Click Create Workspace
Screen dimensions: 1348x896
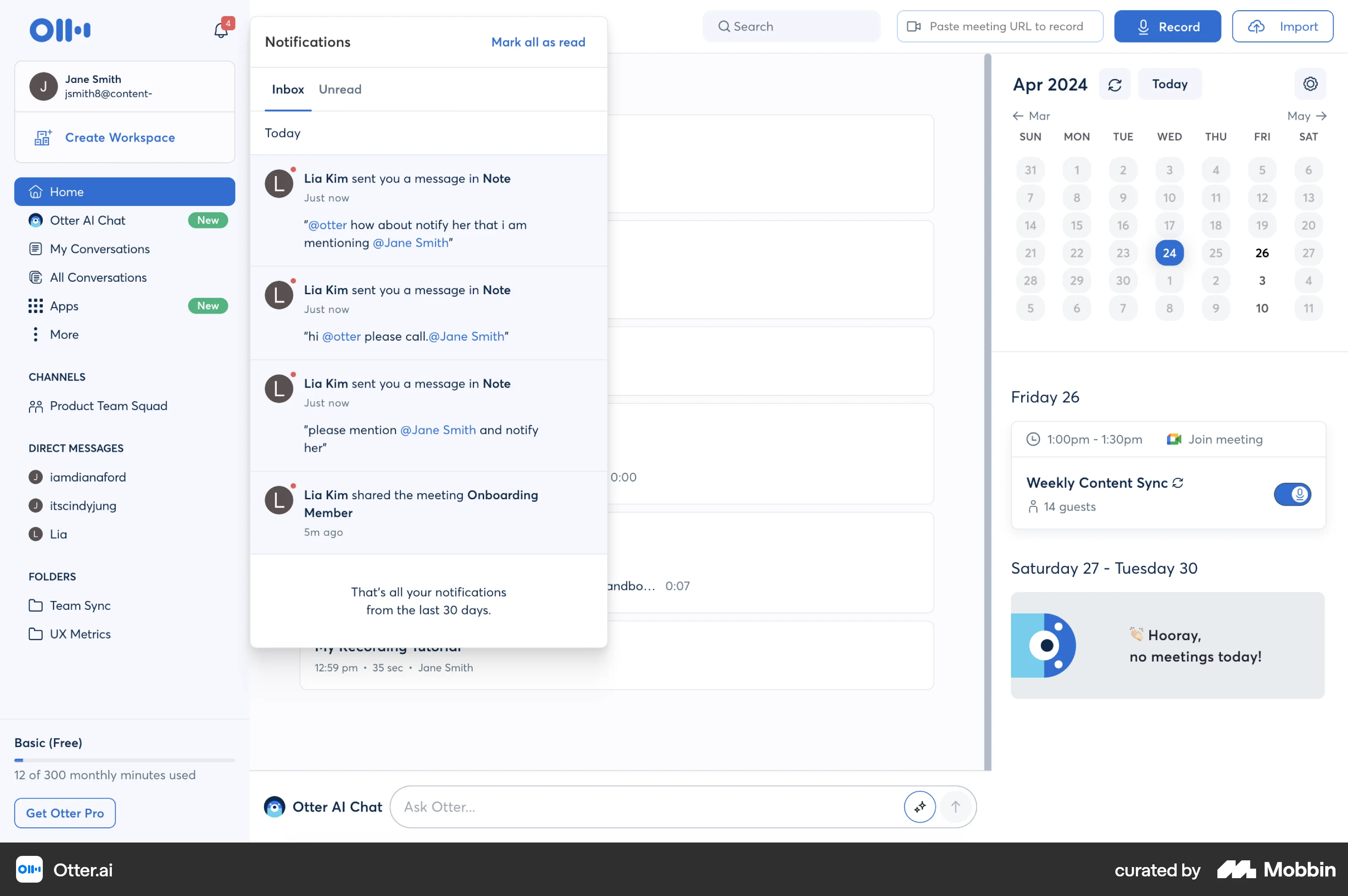pyautogui.click(x=124, y=137)
